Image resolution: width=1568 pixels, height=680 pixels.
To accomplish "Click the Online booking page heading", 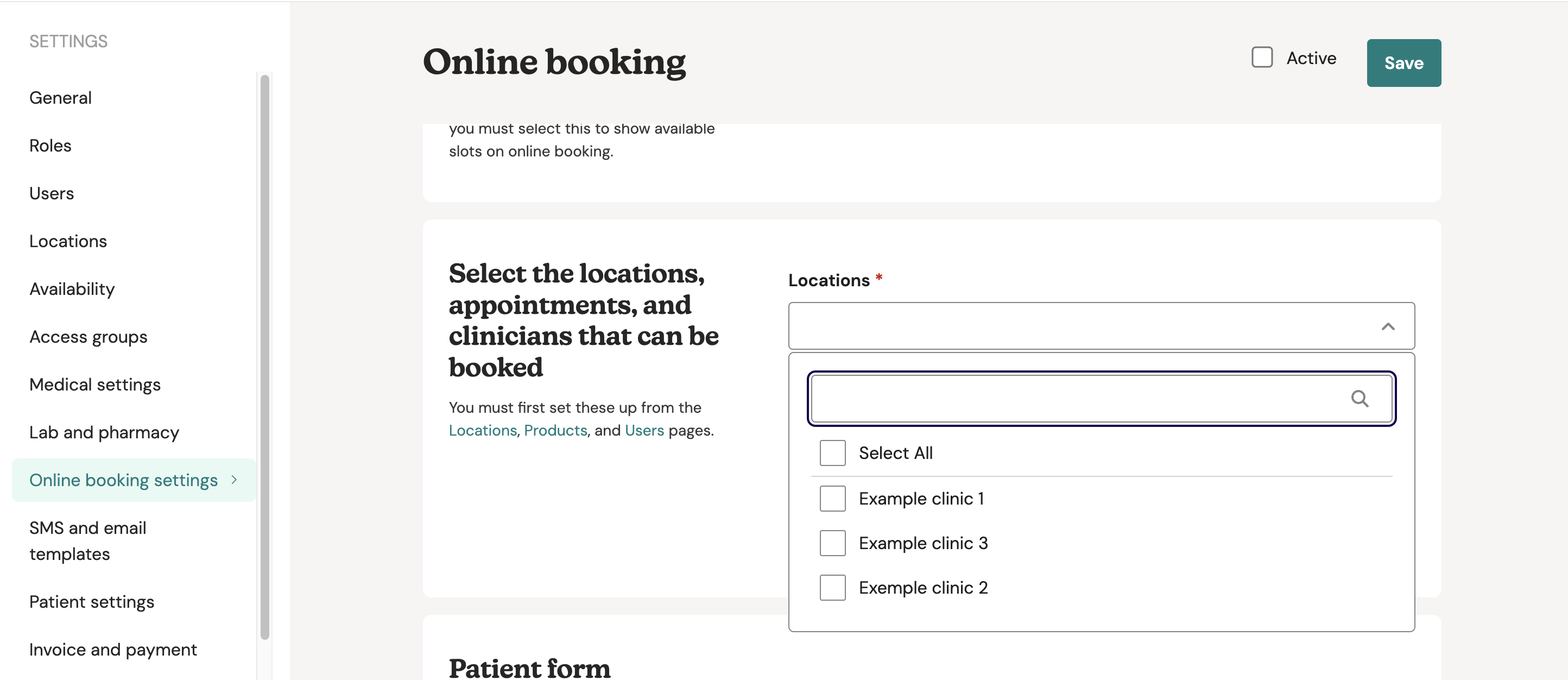I will [x=554, y=61].
